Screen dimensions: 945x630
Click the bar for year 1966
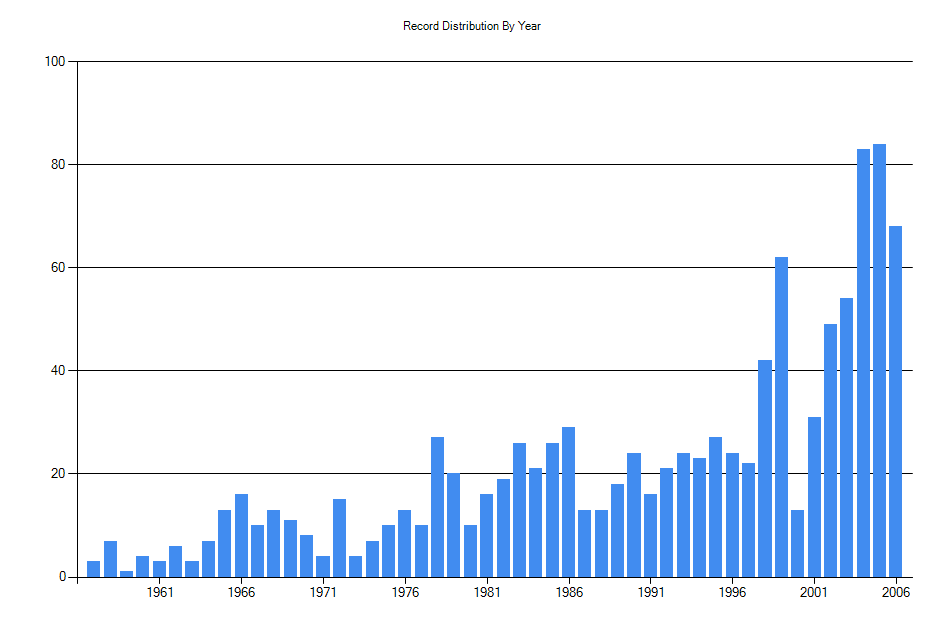pos(244,535)
